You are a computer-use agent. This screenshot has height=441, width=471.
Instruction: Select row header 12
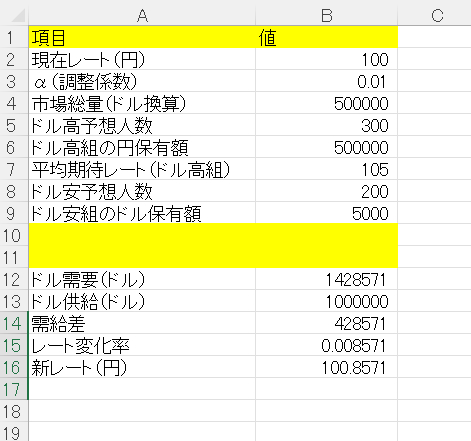point(14,279)
